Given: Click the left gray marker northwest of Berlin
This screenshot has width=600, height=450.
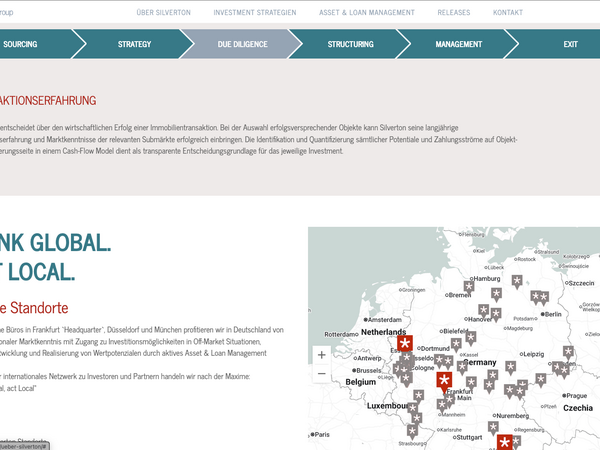Looking at the screenshot, I should coord(536,297).
